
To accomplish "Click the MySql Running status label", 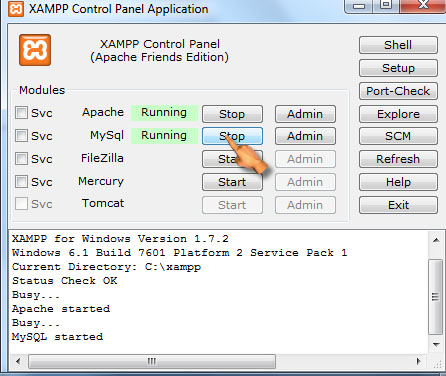I will pos(164,136).
